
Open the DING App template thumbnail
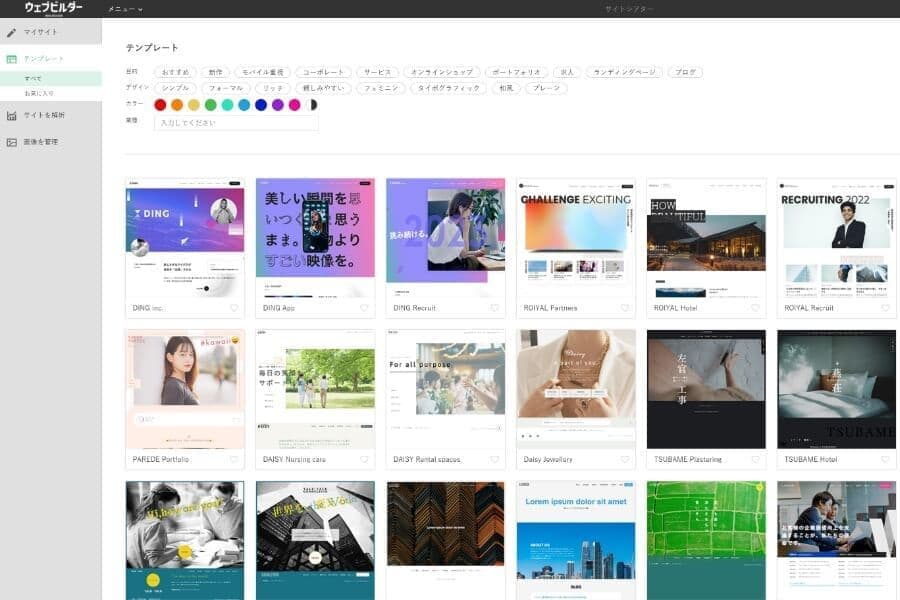[x=315, y=238]
